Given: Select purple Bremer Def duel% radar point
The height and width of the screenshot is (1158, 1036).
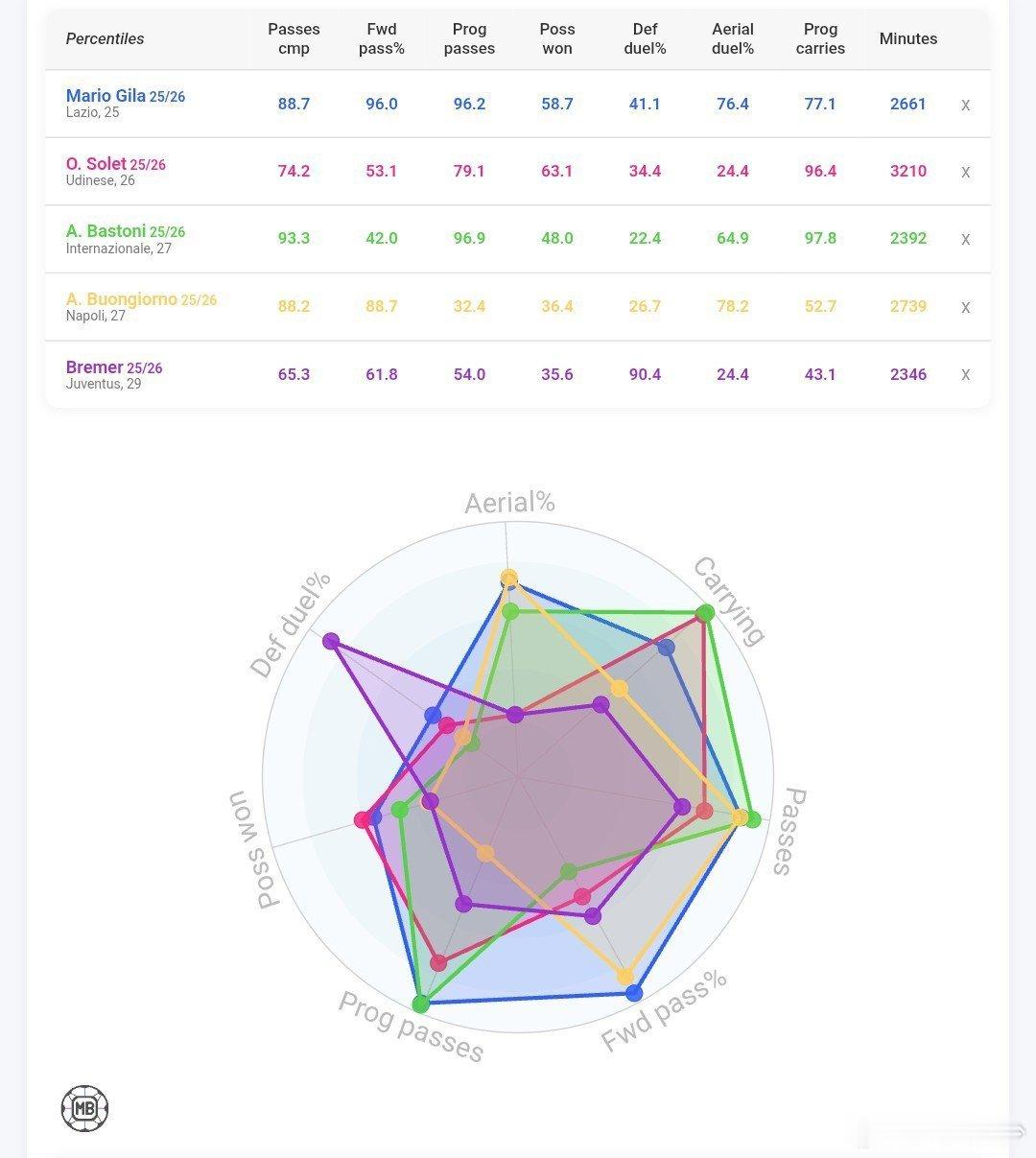Looking at the screenshot, I should (332, 641).
